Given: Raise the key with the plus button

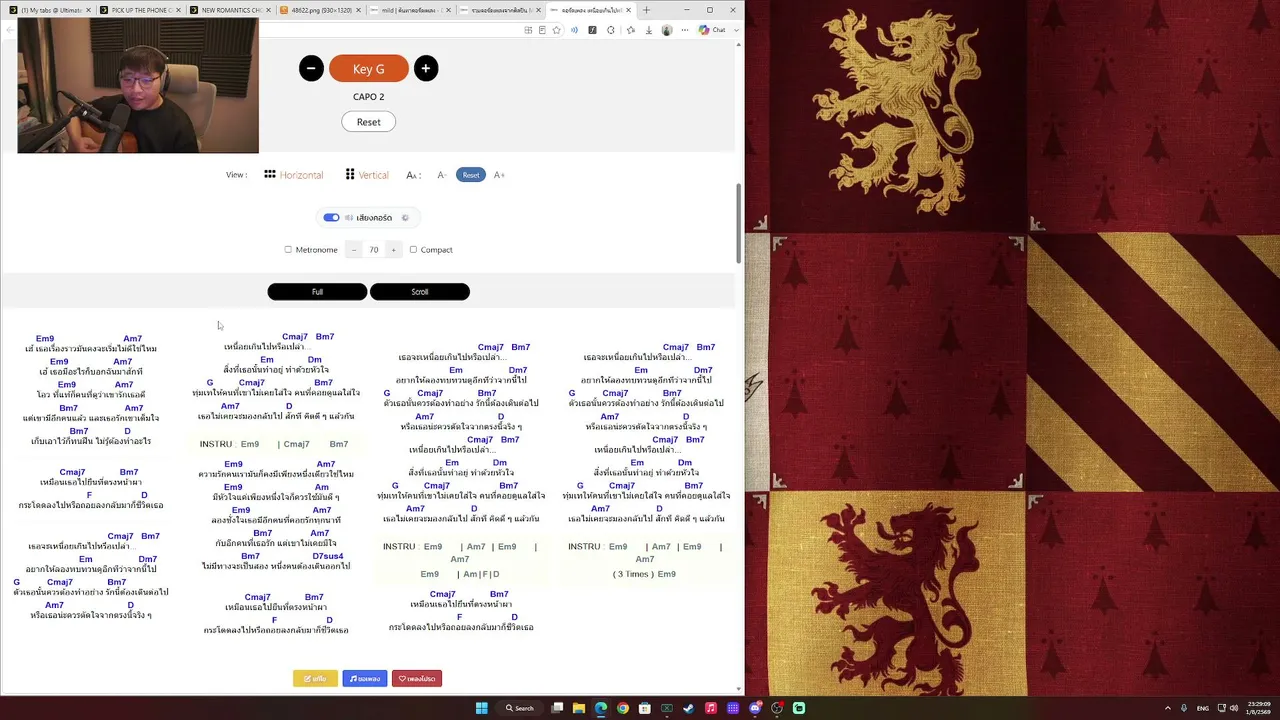Looking at the screenshot, I should click(425, 68).
